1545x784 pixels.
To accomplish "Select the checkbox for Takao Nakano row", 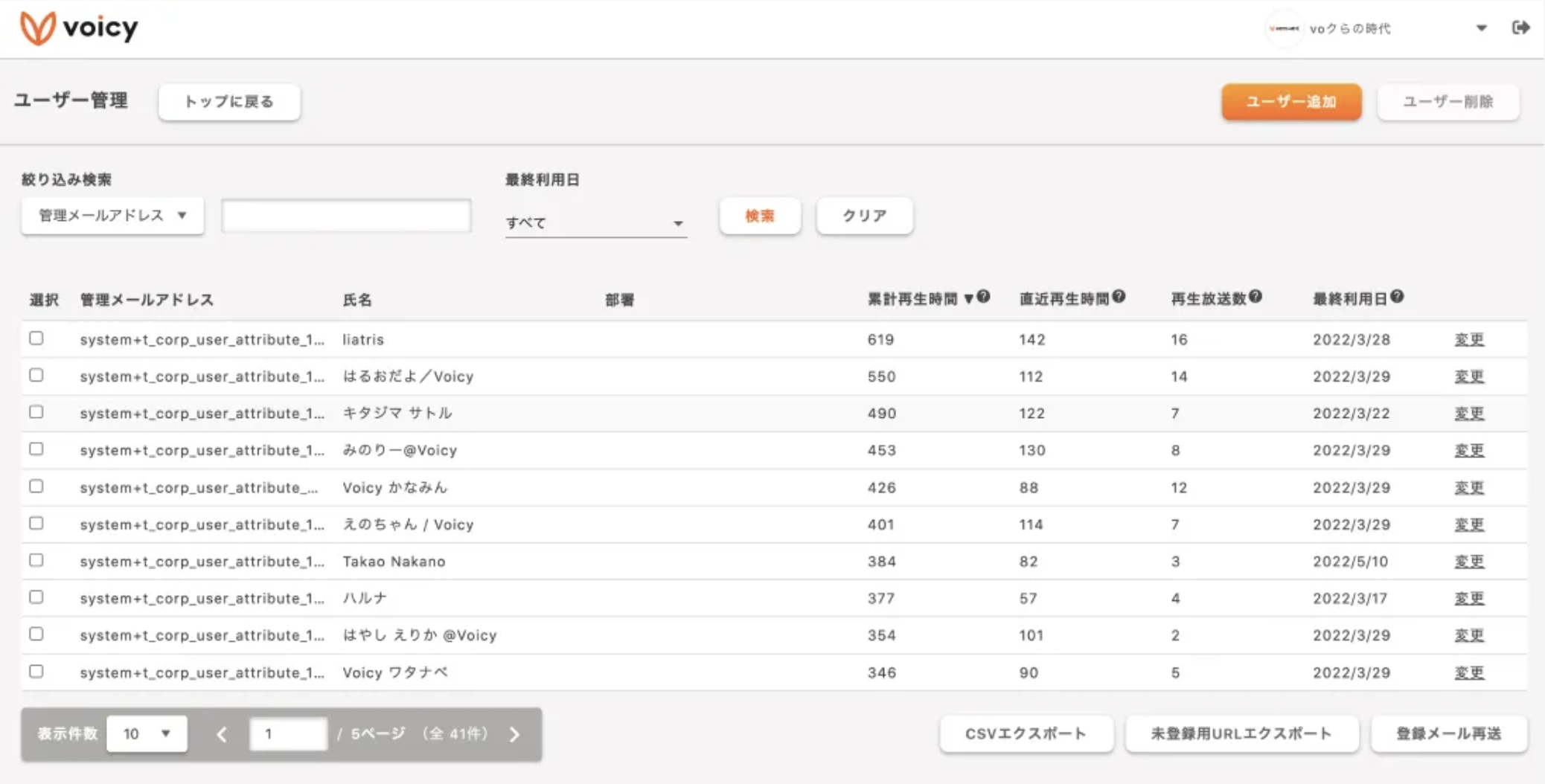I will coord(36,560).
